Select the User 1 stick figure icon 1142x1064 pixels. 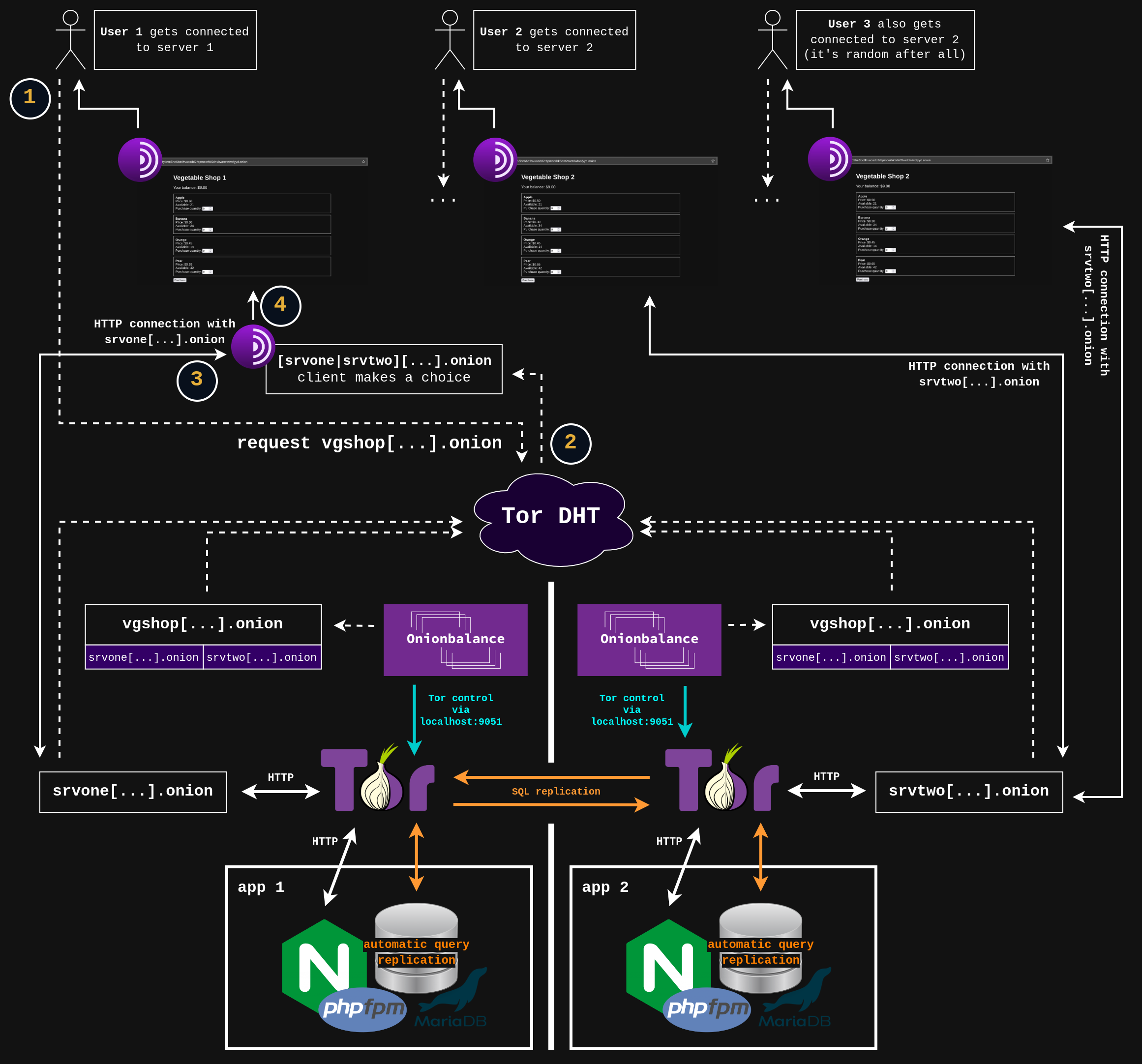point(71,40)
